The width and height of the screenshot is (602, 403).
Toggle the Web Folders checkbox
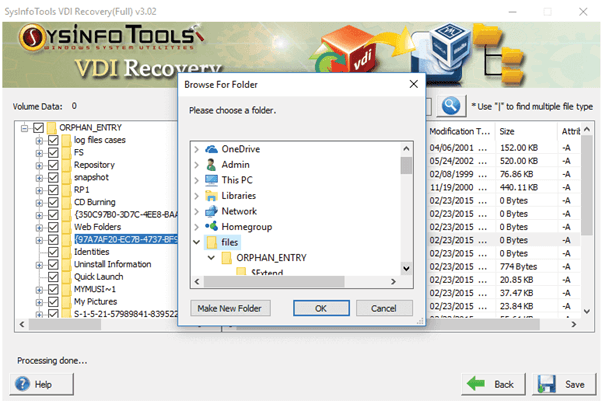(x=53, y=227)
